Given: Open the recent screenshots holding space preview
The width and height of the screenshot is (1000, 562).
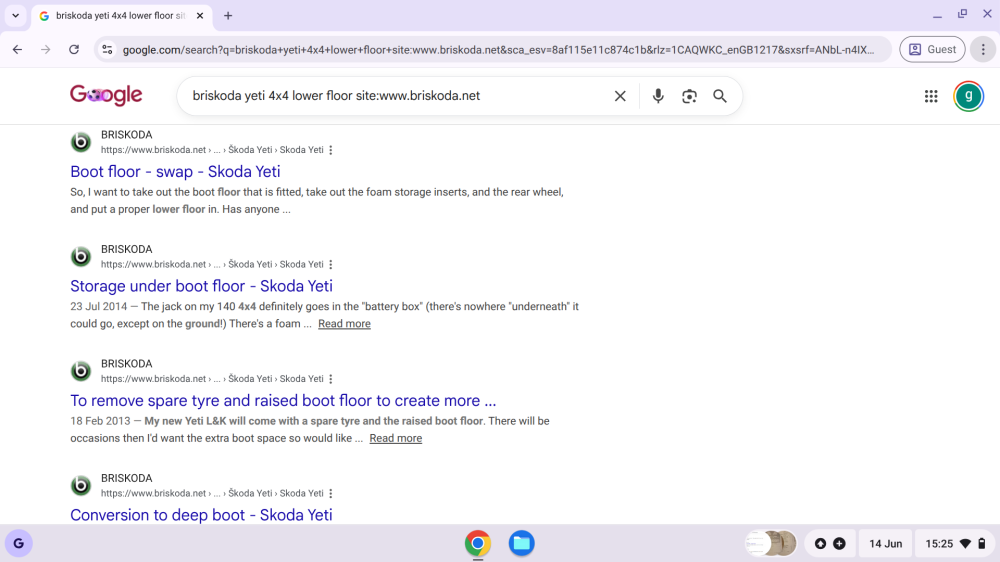Looking at the screenshot, I should coord(771,544).
